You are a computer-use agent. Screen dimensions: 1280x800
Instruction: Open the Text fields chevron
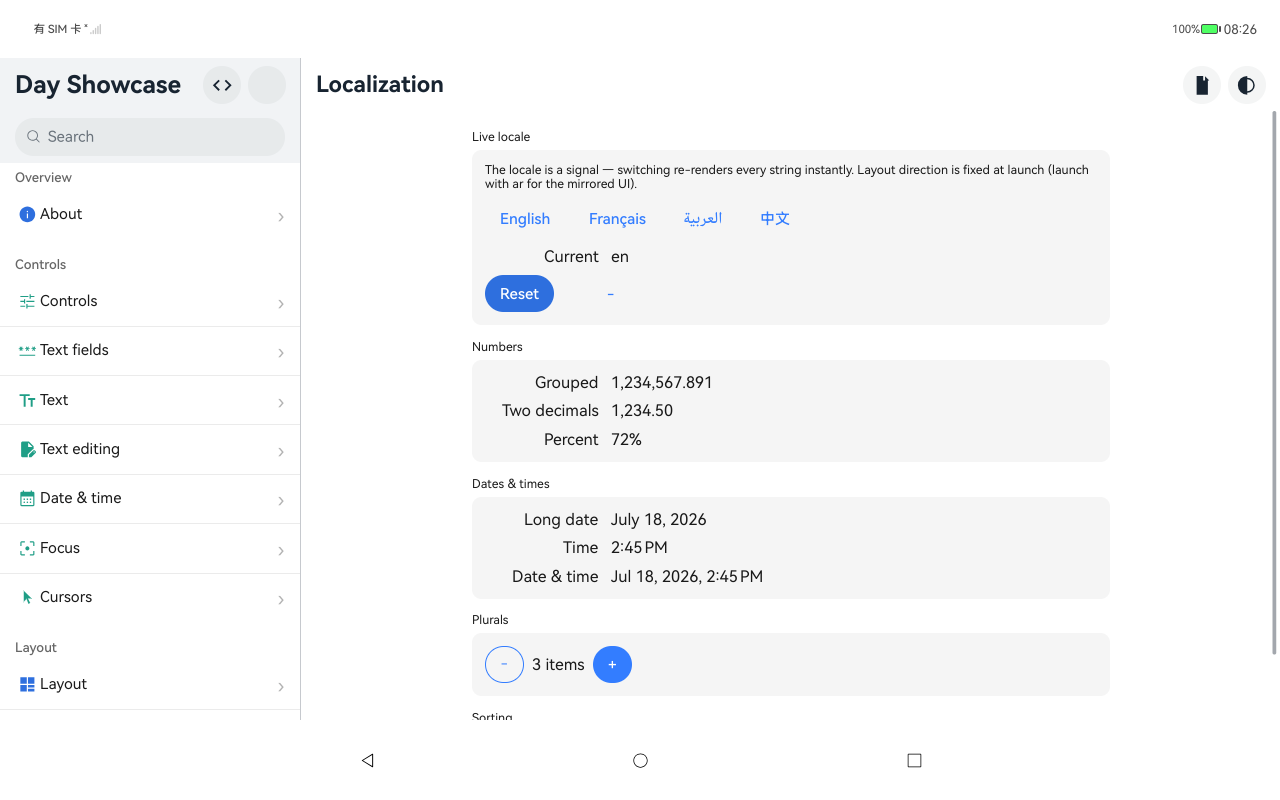pos(281,353)
